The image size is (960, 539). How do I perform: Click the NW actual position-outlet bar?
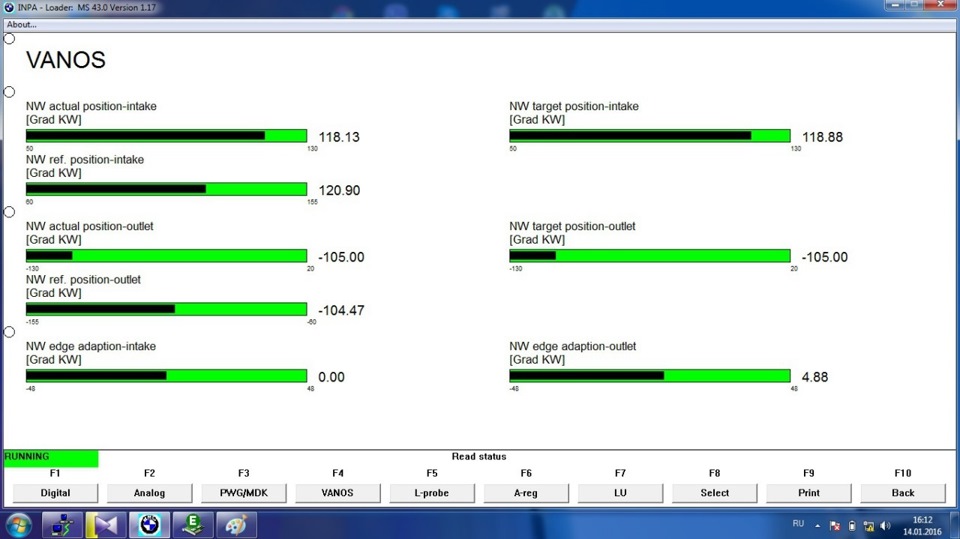tap(167, 256)
